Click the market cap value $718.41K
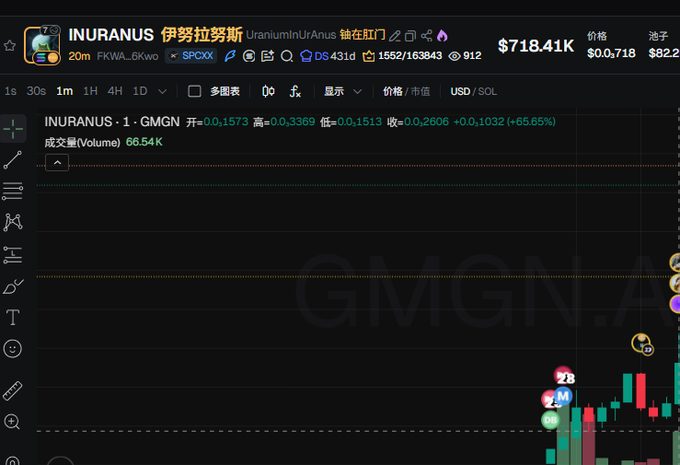Viewport: 680px width, 465px height. [x=536, y=46]
